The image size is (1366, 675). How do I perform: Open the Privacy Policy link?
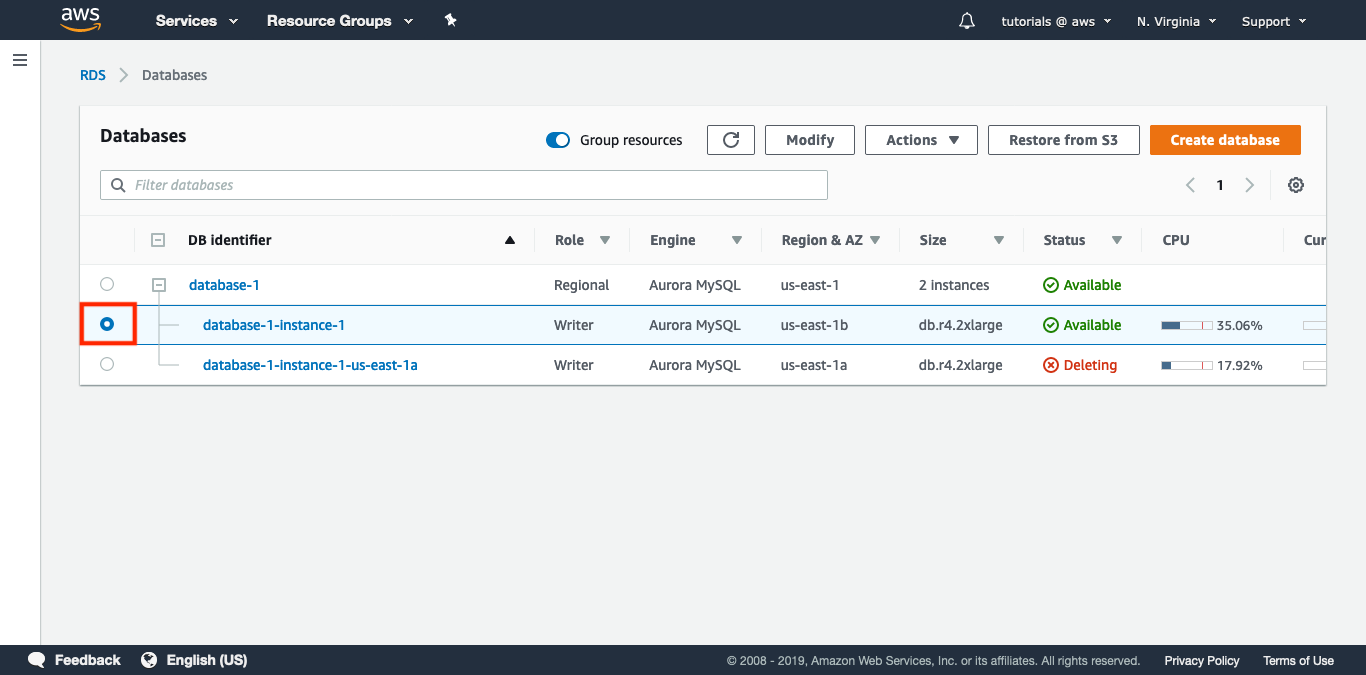[1202, 660]
